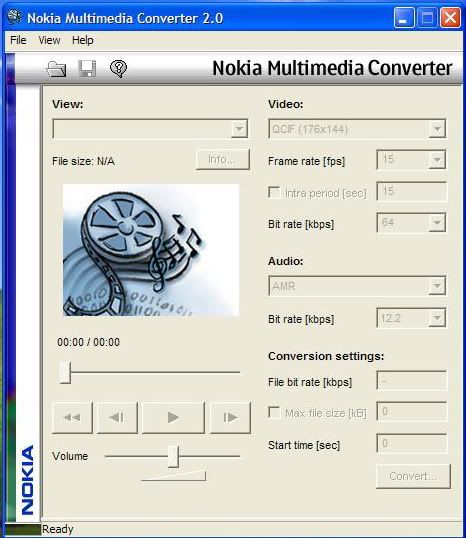Expand the View dropdown list
The image size is (466, 538).
coord(239,129)
